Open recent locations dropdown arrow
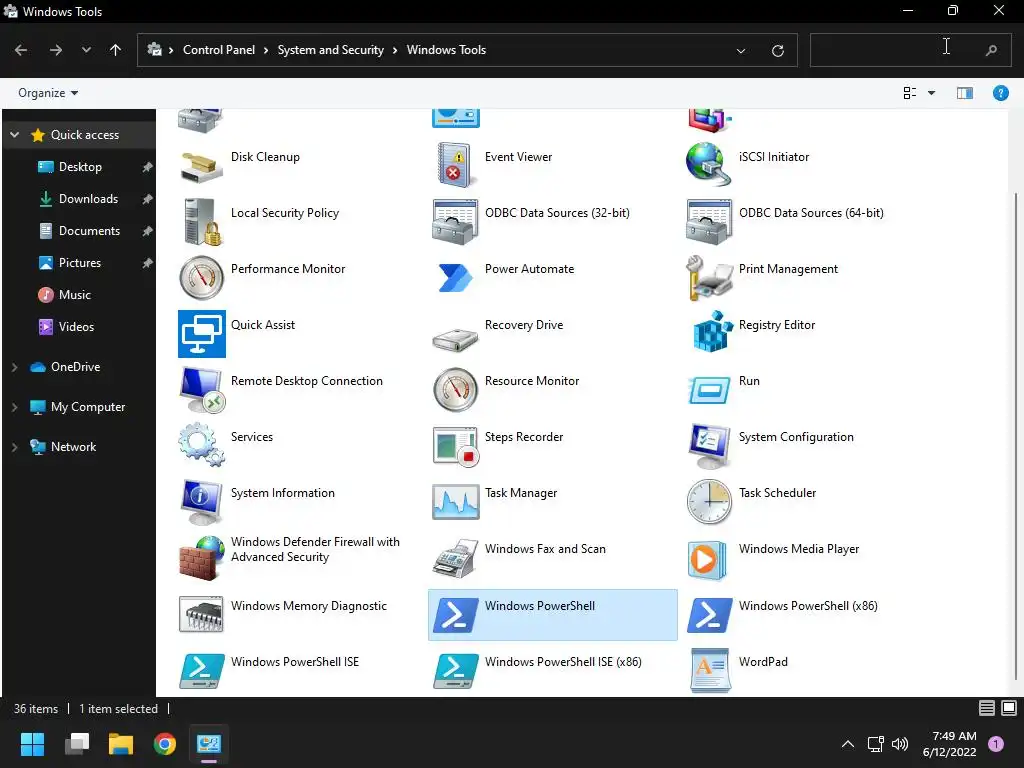Image resolution: width=1024 pixels, height=768 pixels. (86, 50)
